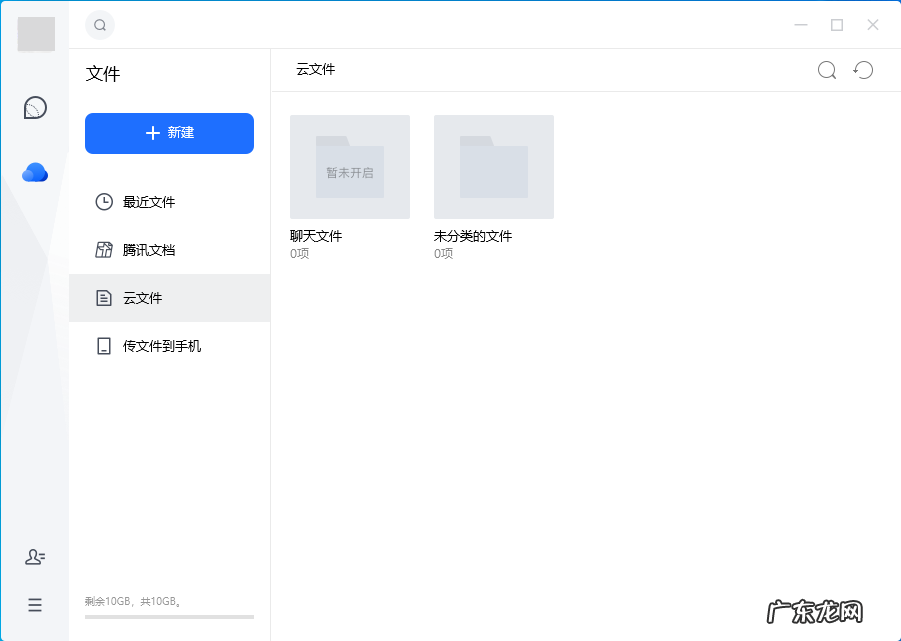Select 传文件到手机 in the sidebar

161,345
